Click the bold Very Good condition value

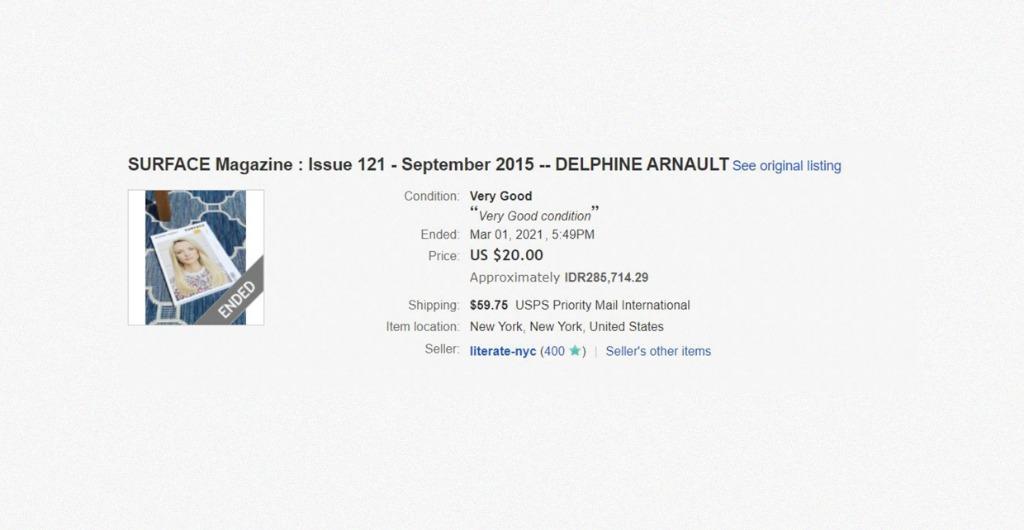pos(501,196)
